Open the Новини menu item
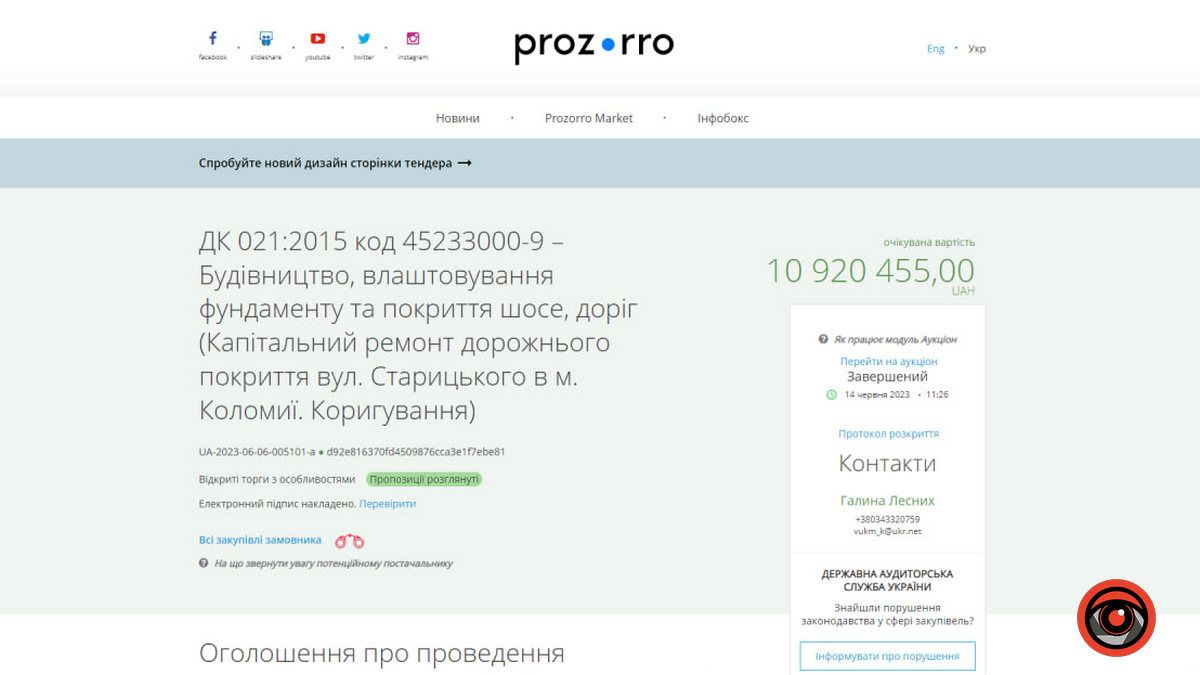This screenshot has width=1200, height=675. click(458, 118)
